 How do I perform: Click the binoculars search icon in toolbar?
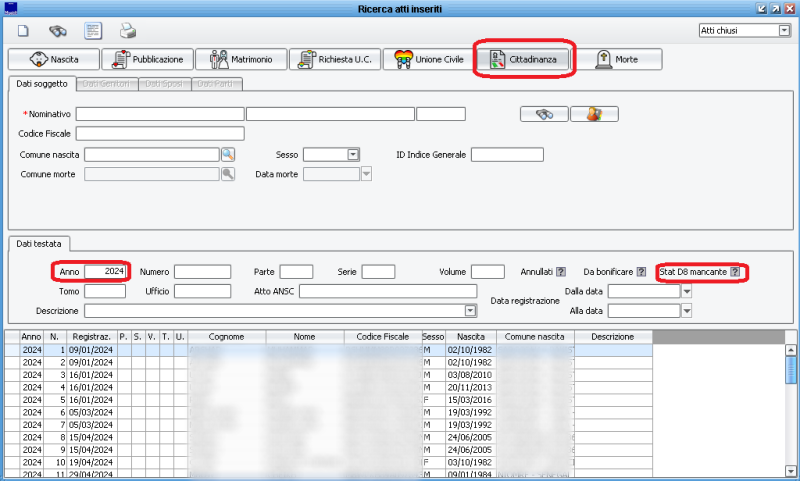[58, 30]
